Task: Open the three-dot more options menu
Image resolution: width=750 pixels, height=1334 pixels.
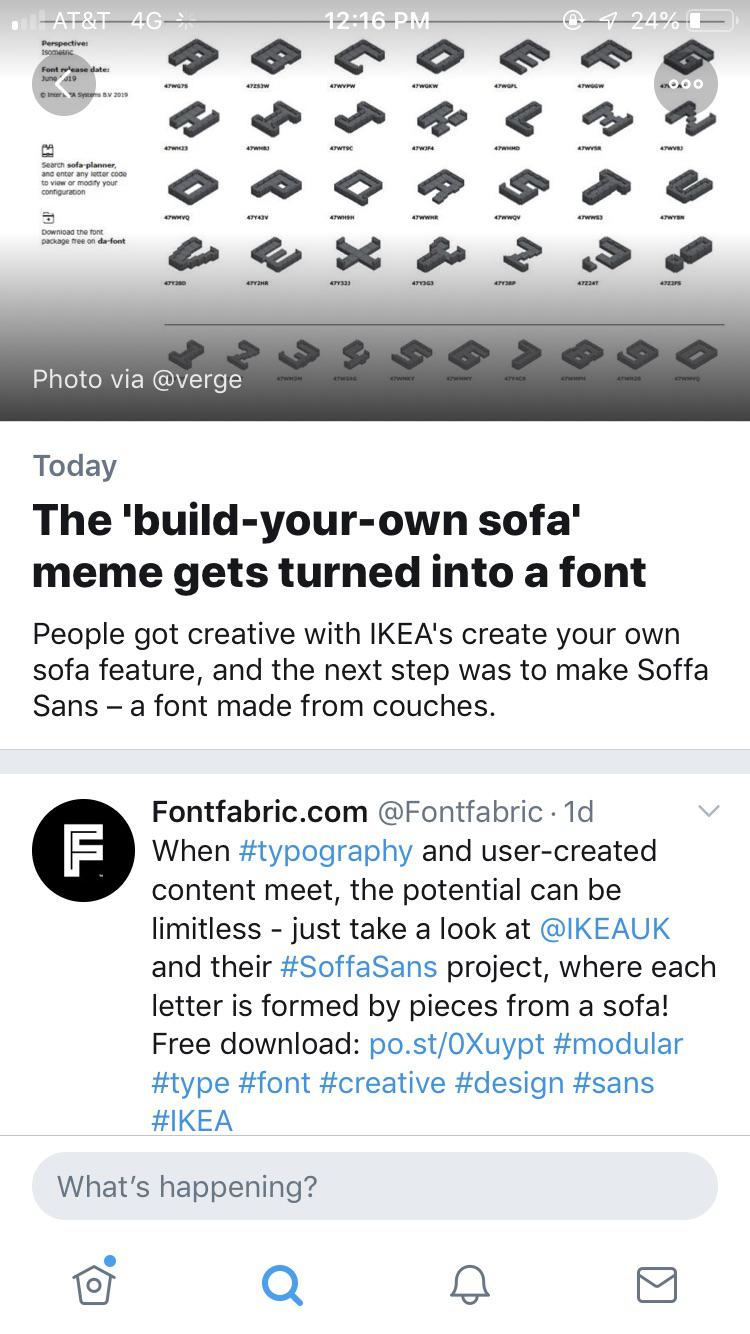Action: pos(686,84)
